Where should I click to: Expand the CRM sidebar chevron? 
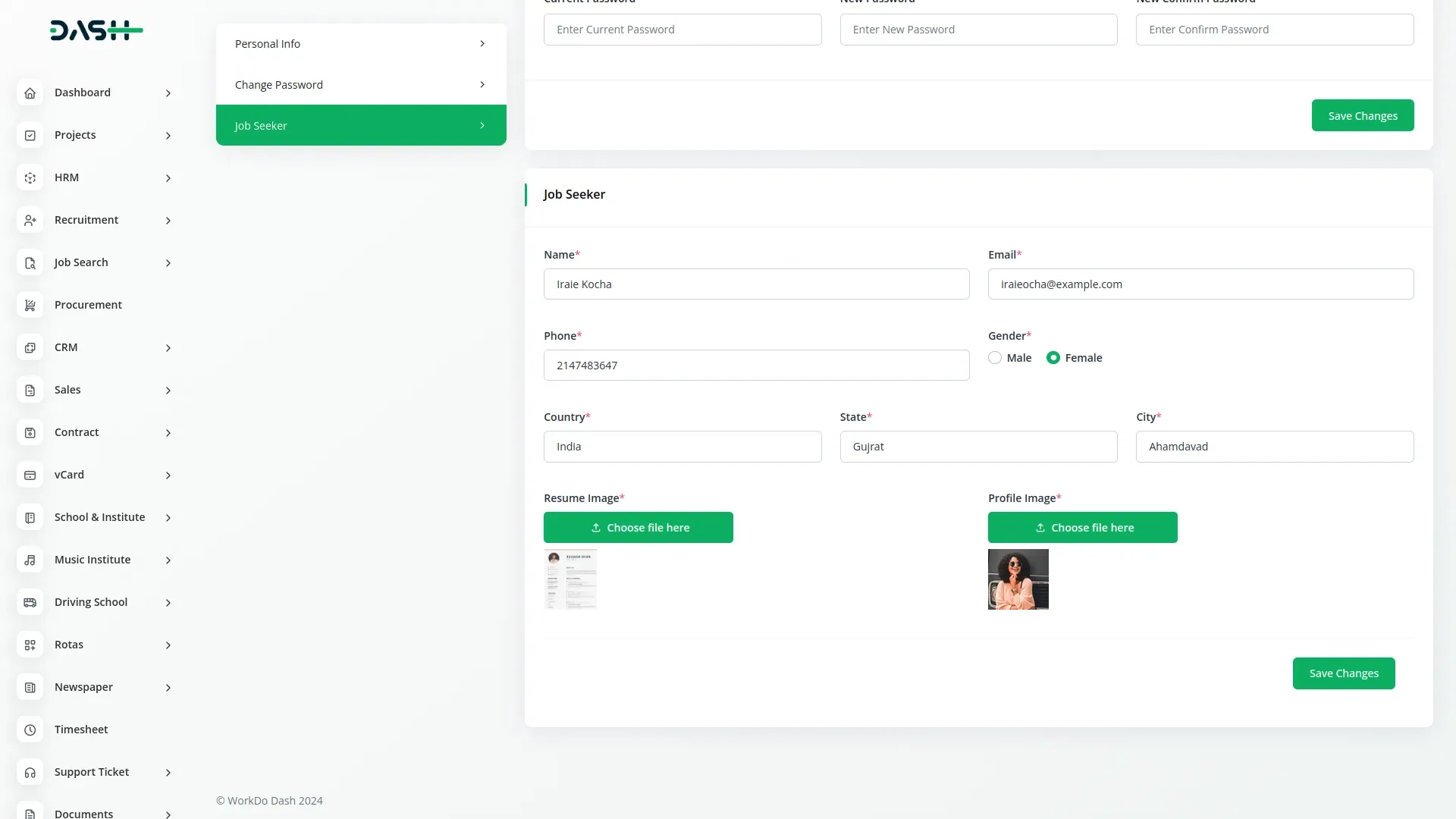pos(168,348)
